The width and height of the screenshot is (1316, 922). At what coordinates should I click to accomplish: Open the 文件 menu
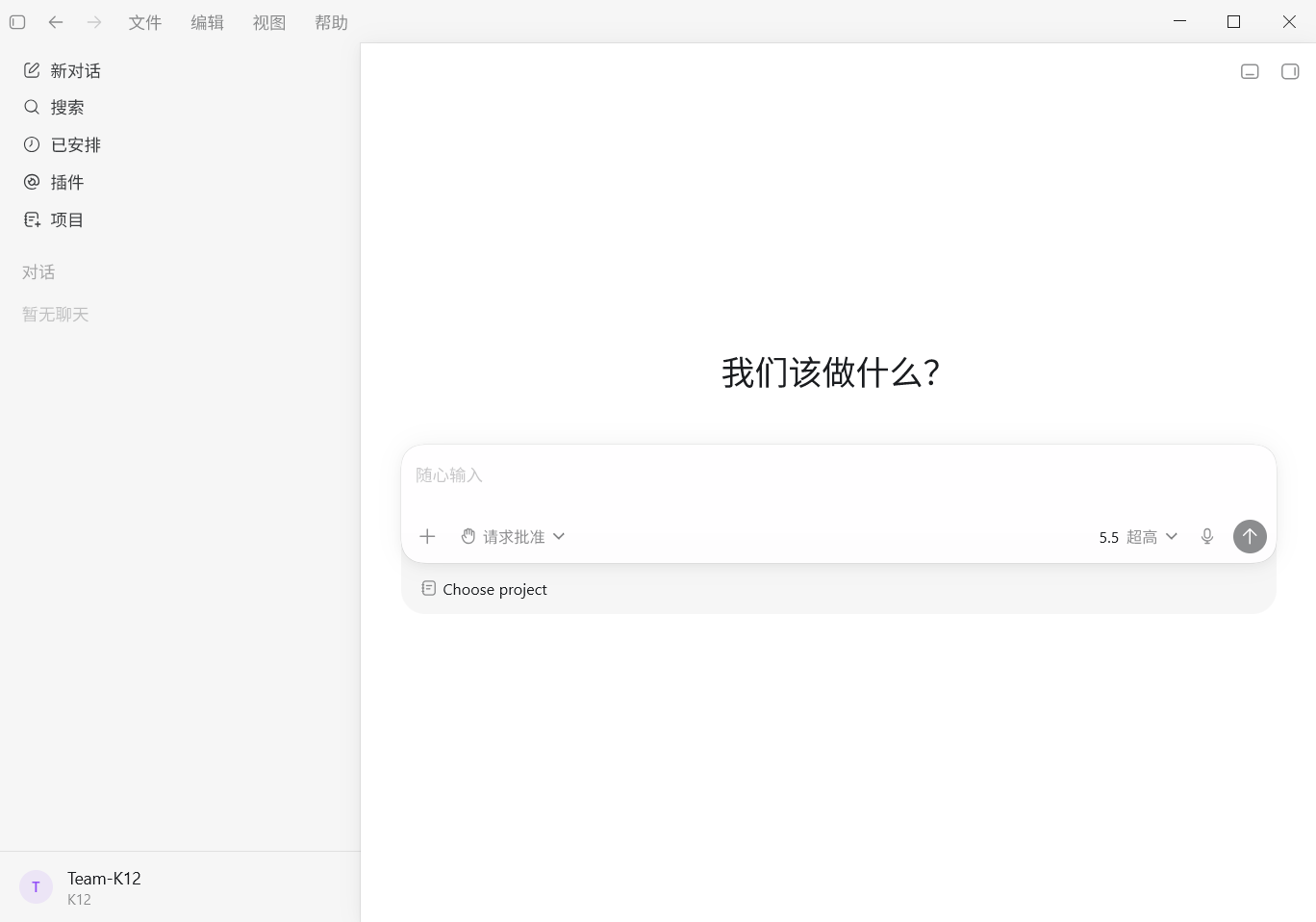145,22
